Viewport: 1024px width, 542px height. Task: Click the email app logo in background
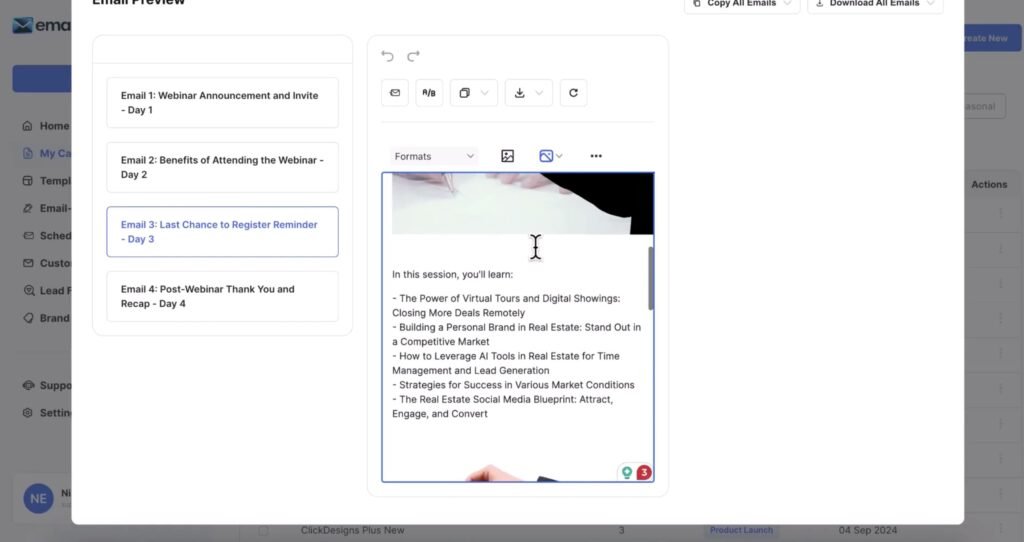click(x=41, y=25)
